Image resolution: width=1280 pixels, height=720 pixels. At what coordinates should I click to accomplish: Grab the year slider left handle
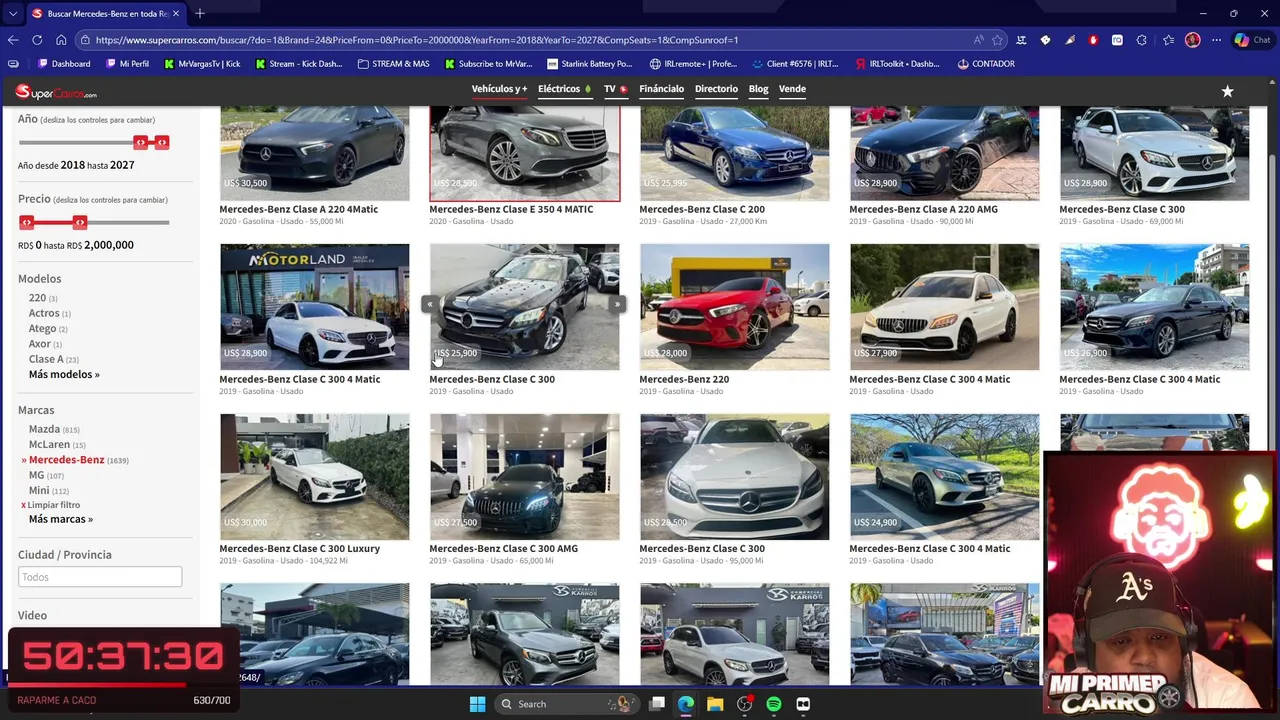pyautogui.click(x=141, y=143)
